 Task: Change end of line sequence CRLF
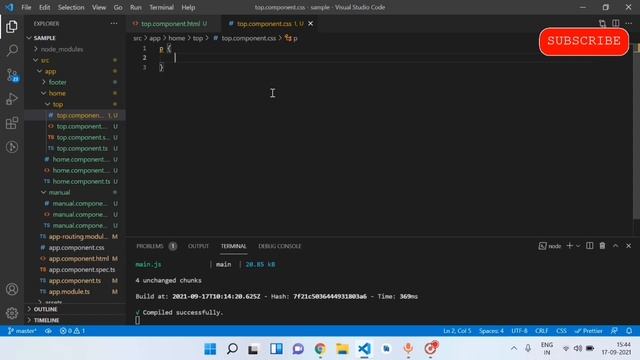[542, 331]
